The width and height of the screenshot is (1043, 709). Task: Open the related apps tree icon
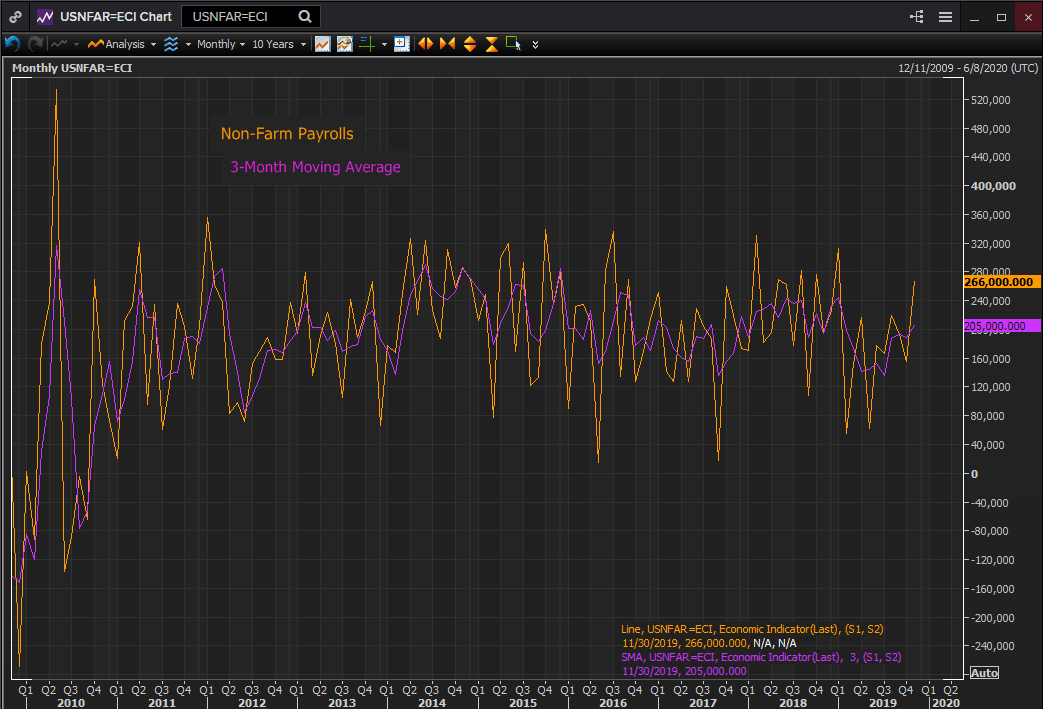(x=916, y=17)
